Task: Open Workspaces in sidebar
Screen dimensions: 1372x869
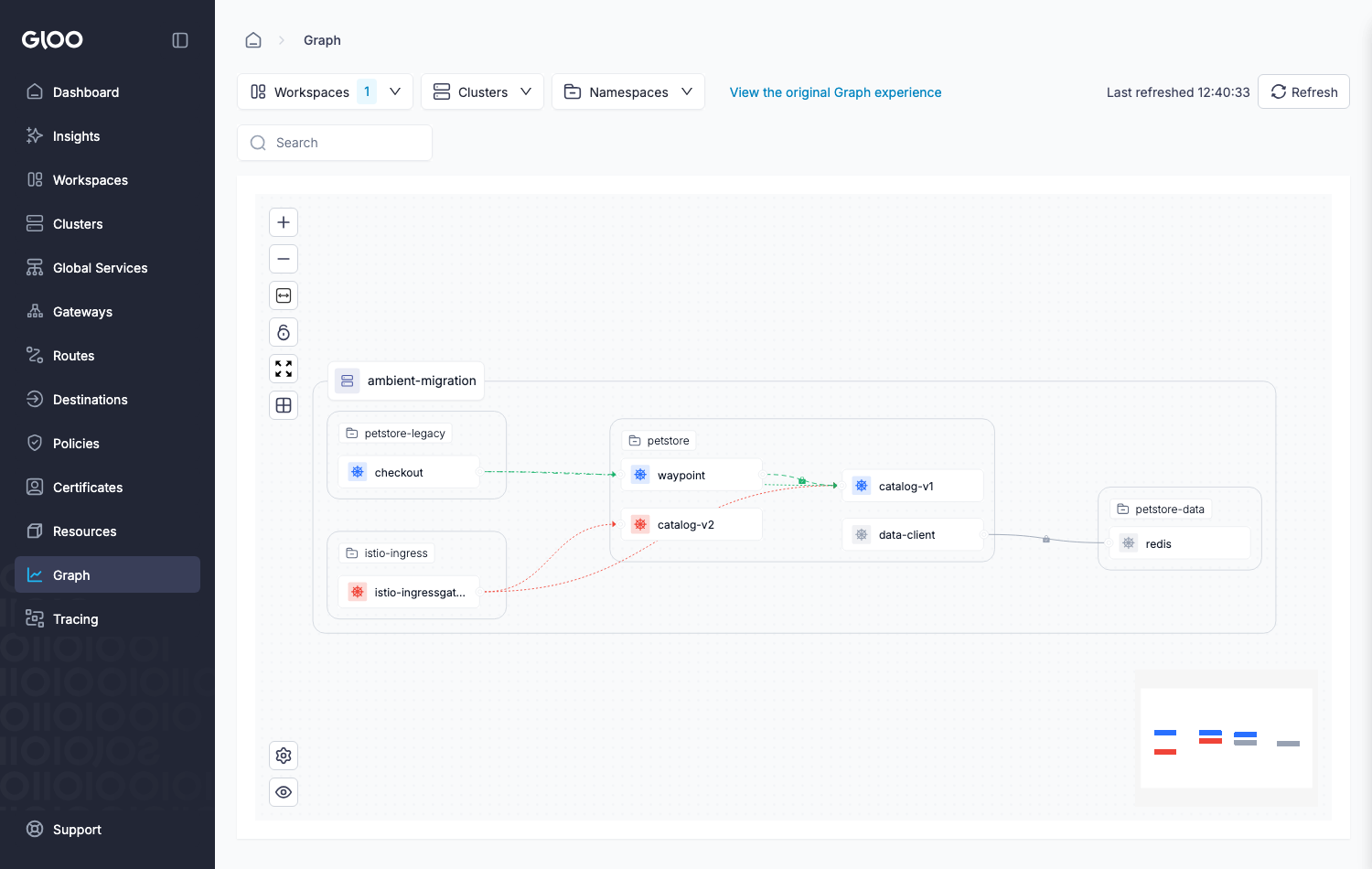Action: (x=107, y=180)
